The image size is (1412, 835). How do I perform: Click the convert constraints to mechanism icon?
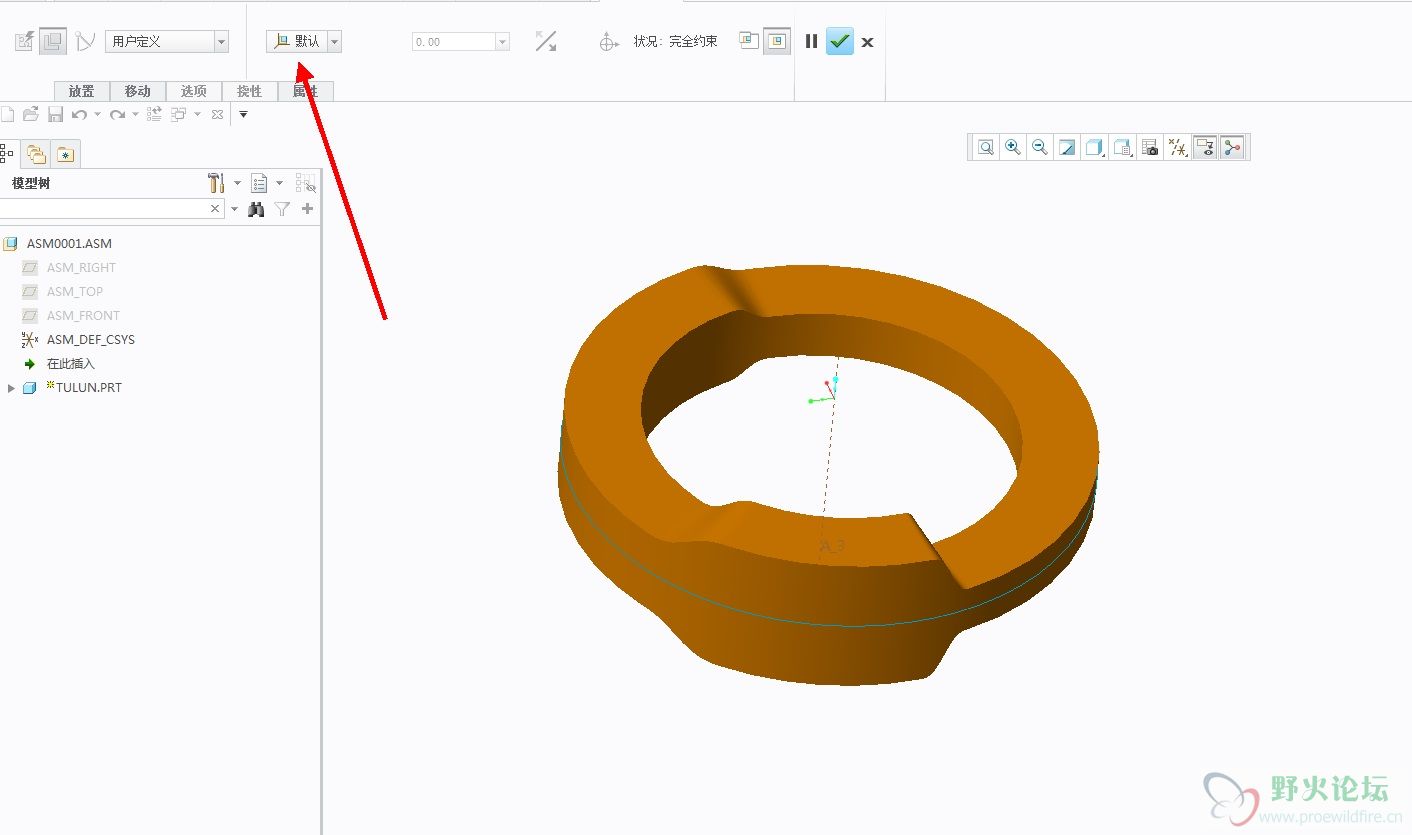[x=85, y=42]
